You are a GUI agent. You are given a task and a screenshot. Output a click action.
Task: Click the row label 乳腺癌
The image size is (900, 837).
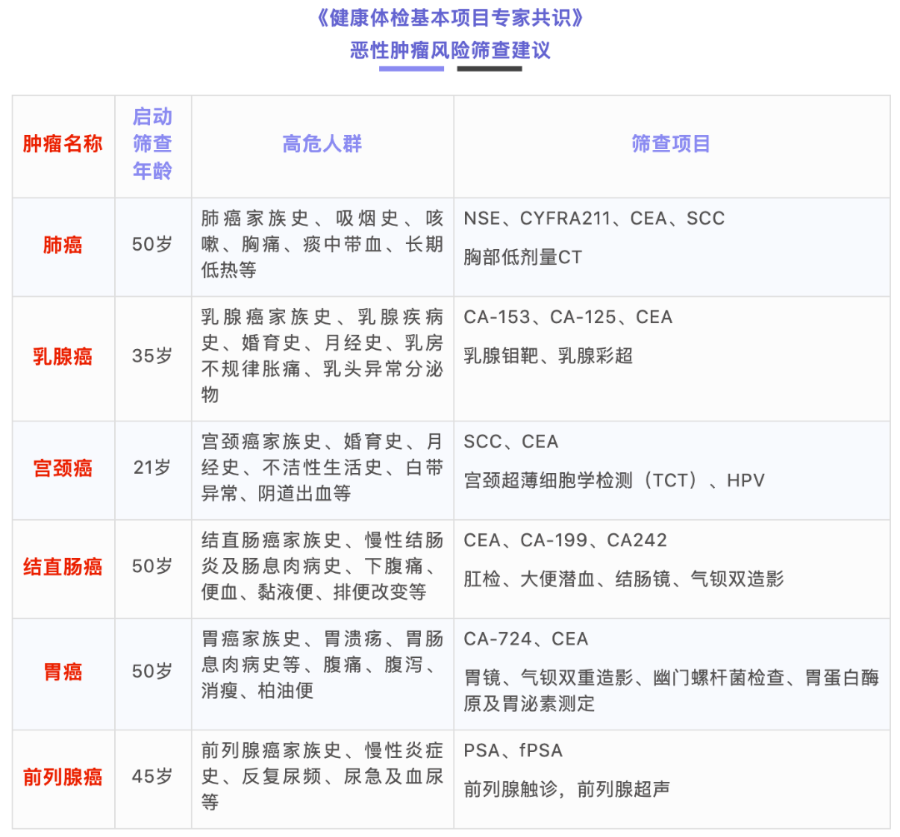(63, 356)
